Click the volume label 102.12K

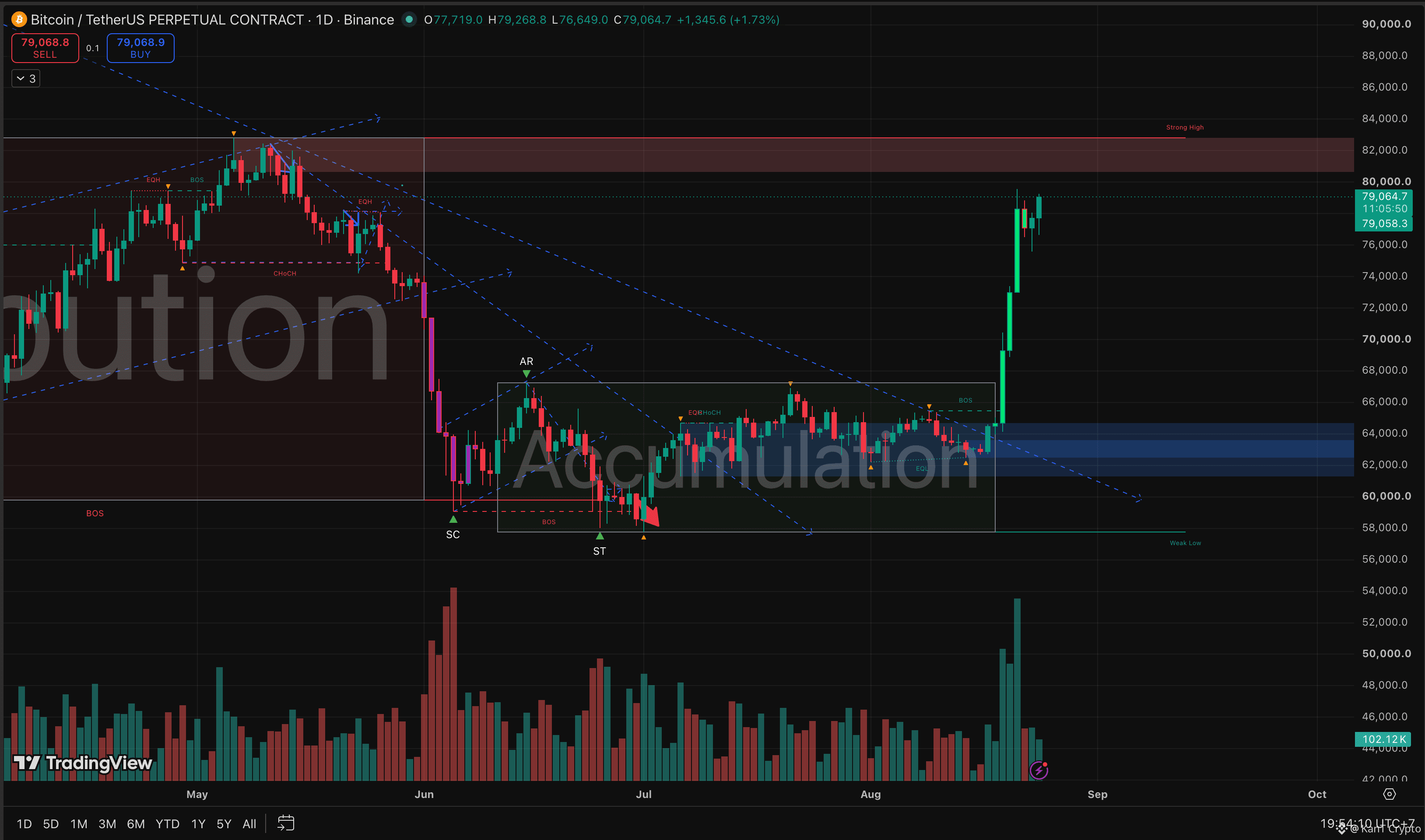coord(1384,739)
